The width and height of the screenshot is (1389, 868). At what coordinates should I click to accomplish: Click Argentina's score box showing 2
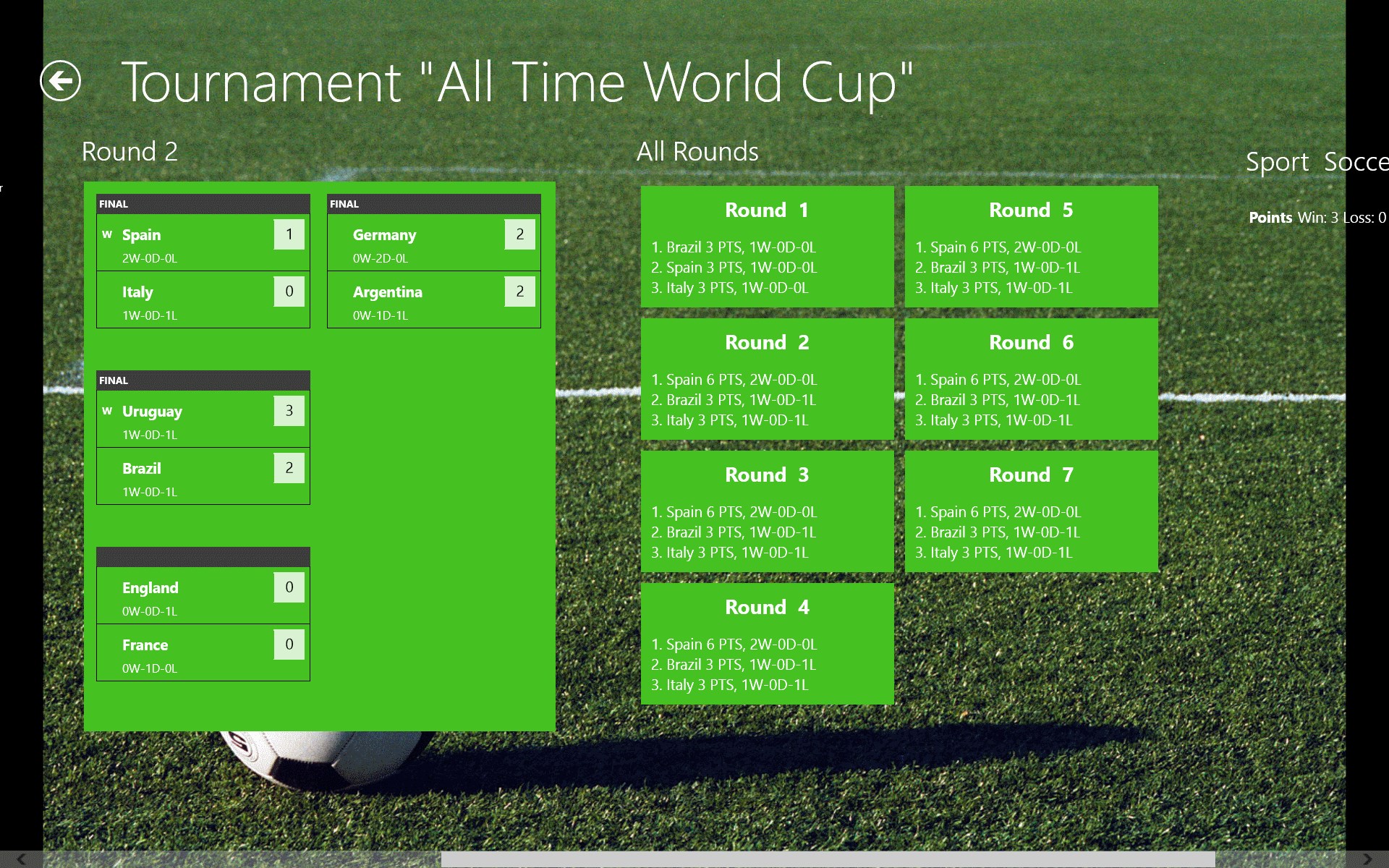[519, 292]
